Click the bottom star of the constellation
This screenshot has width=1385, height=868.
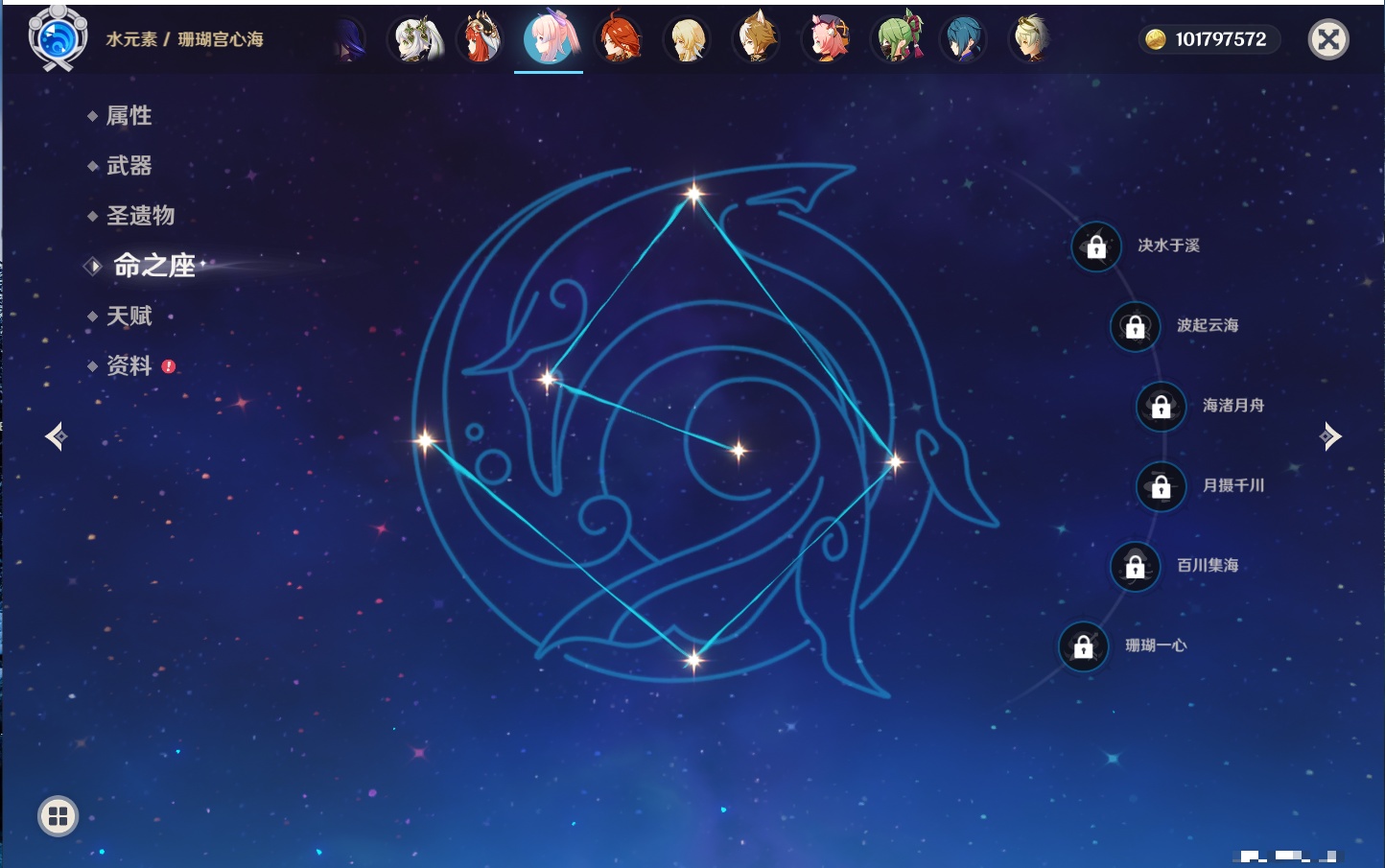(693, 659)
